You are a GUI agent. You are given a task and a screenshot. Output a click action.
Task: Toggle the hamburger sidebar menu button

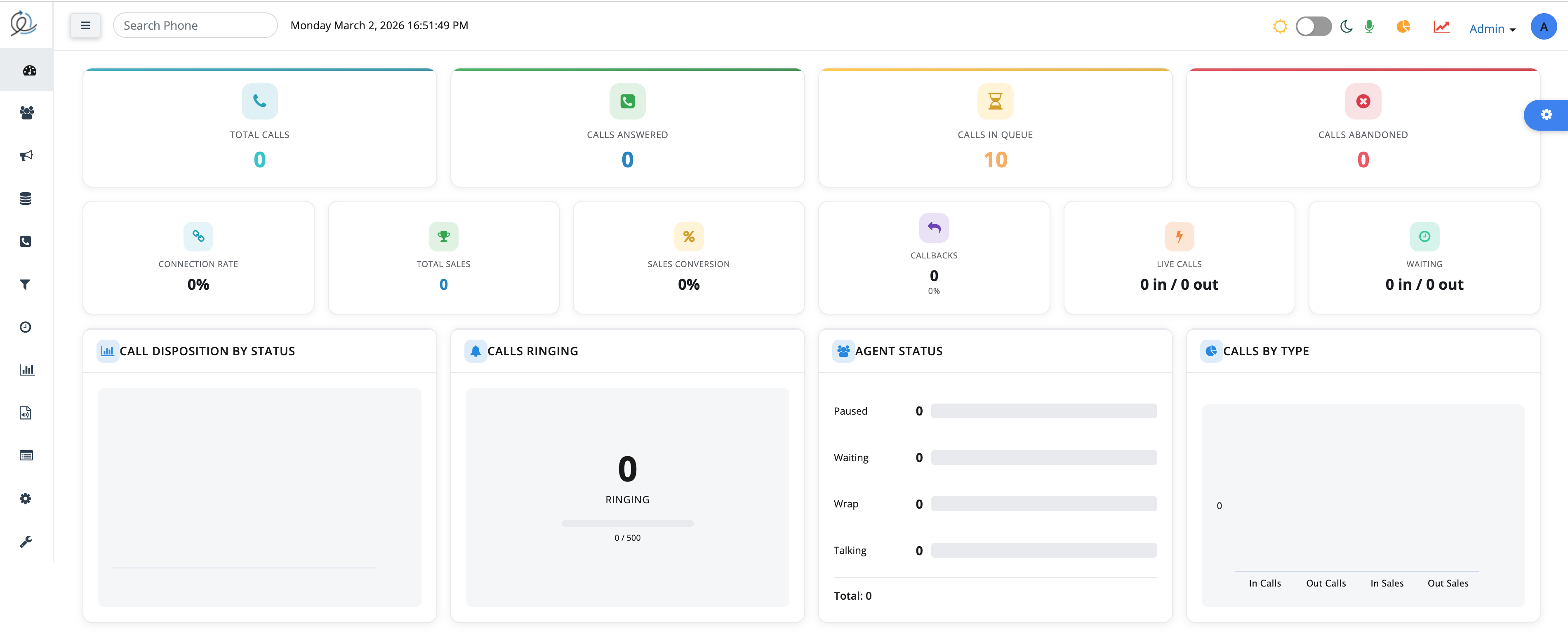(x=85, y=26)
